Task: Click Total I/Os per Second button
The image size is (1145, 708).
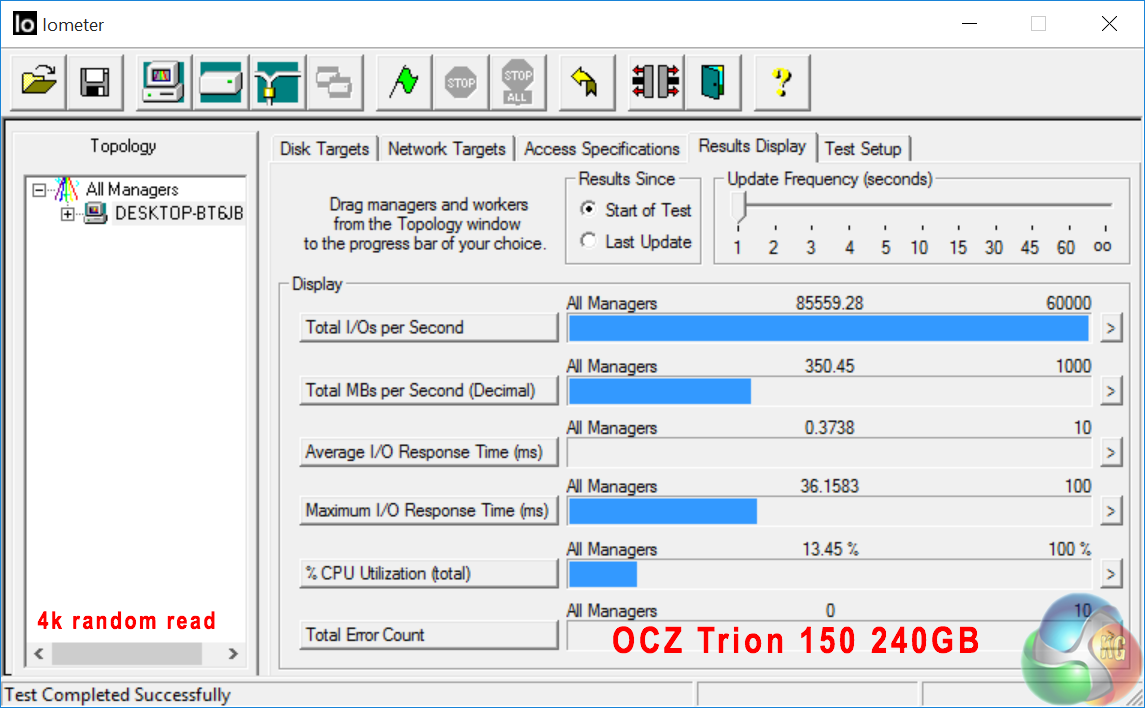Action: tap(429, 328)
